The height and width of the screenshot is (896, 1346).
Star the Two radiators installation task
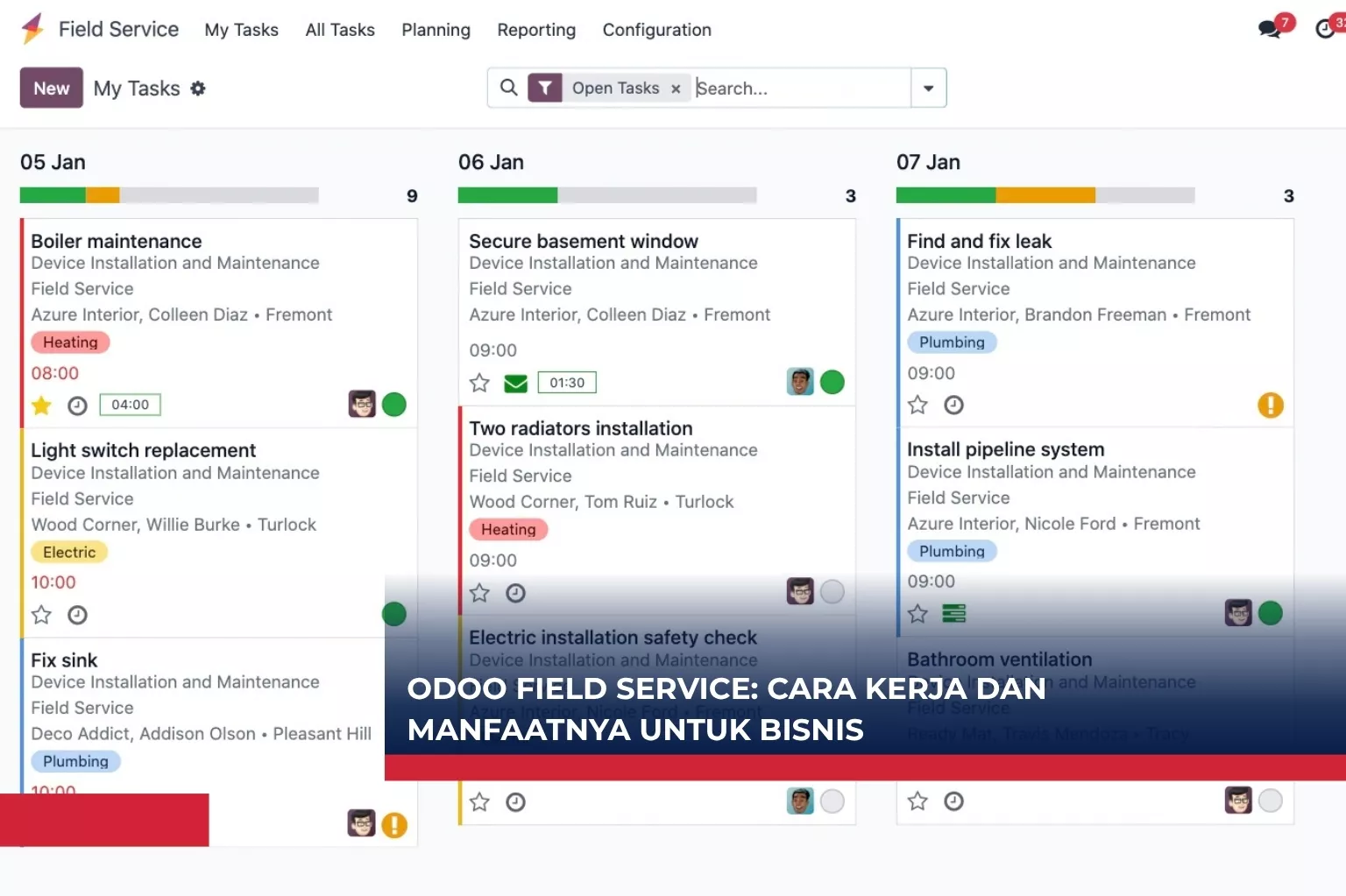pos(479,593)
